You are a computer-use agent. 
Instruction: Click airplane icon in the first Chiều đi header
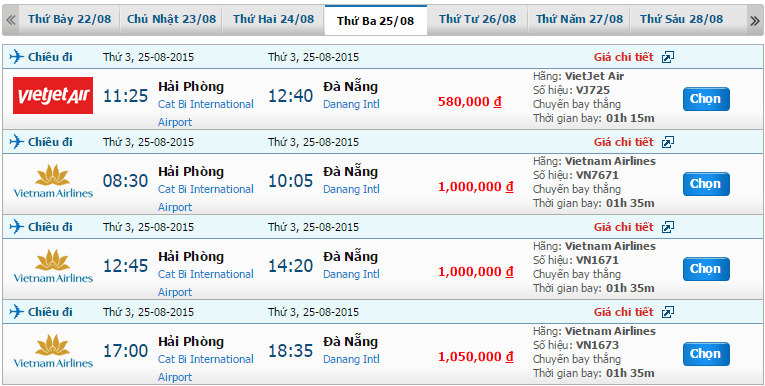click(16, 57)
